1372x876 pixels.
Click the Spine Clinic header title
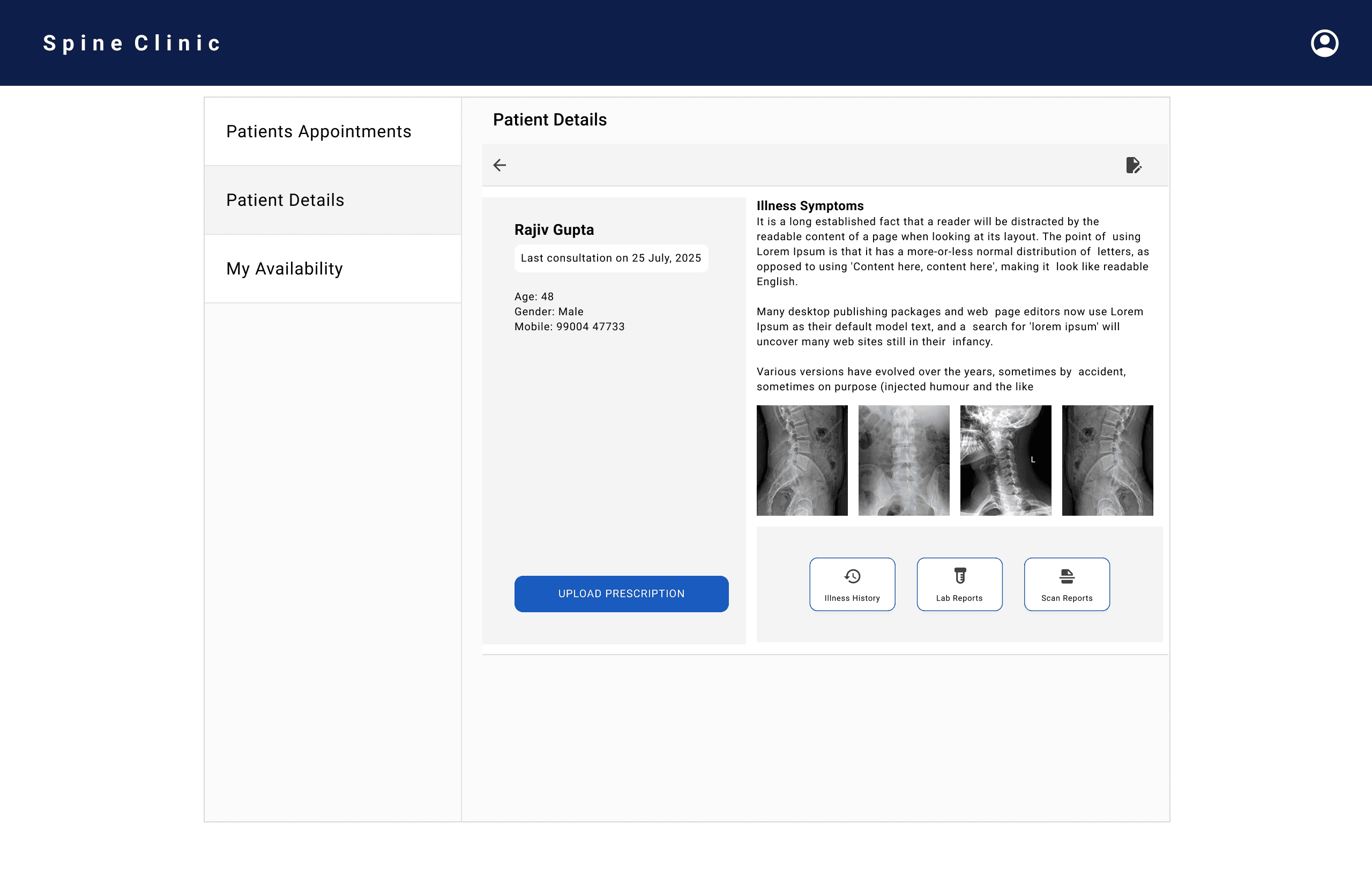coord(132,43)
